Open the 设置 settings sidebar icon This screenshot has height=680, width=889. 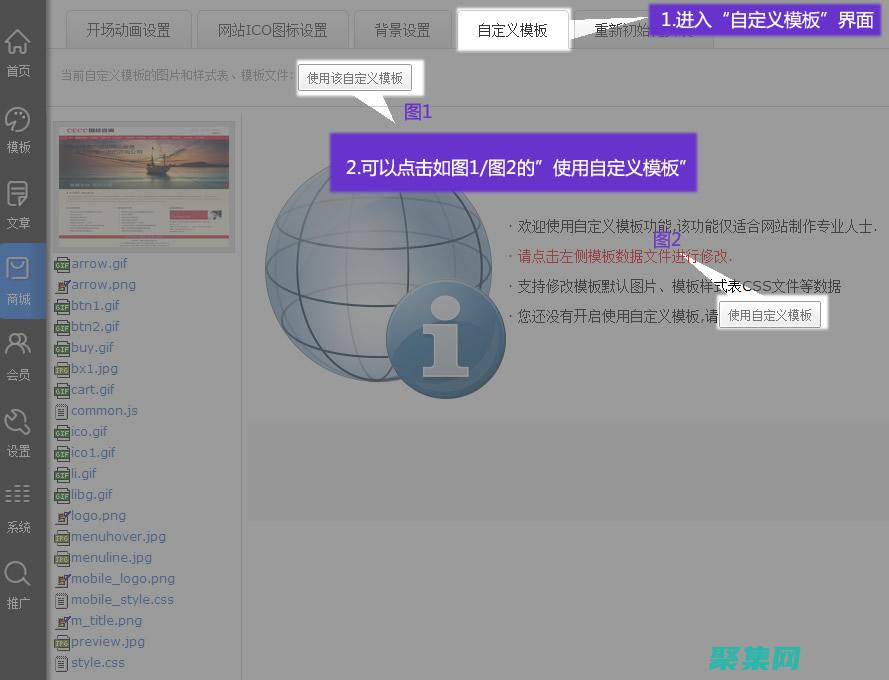click(x=18, y=422)
